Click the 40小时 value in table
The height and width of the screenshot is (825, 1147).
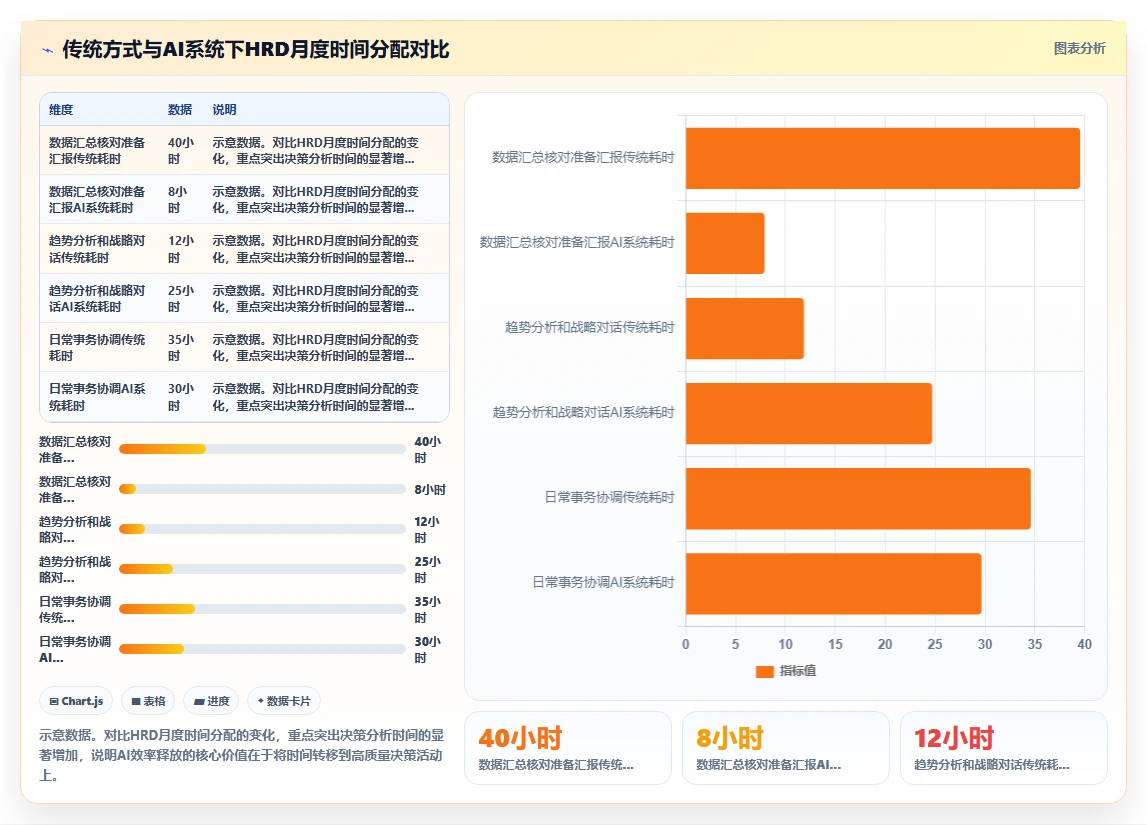point(181,151)
